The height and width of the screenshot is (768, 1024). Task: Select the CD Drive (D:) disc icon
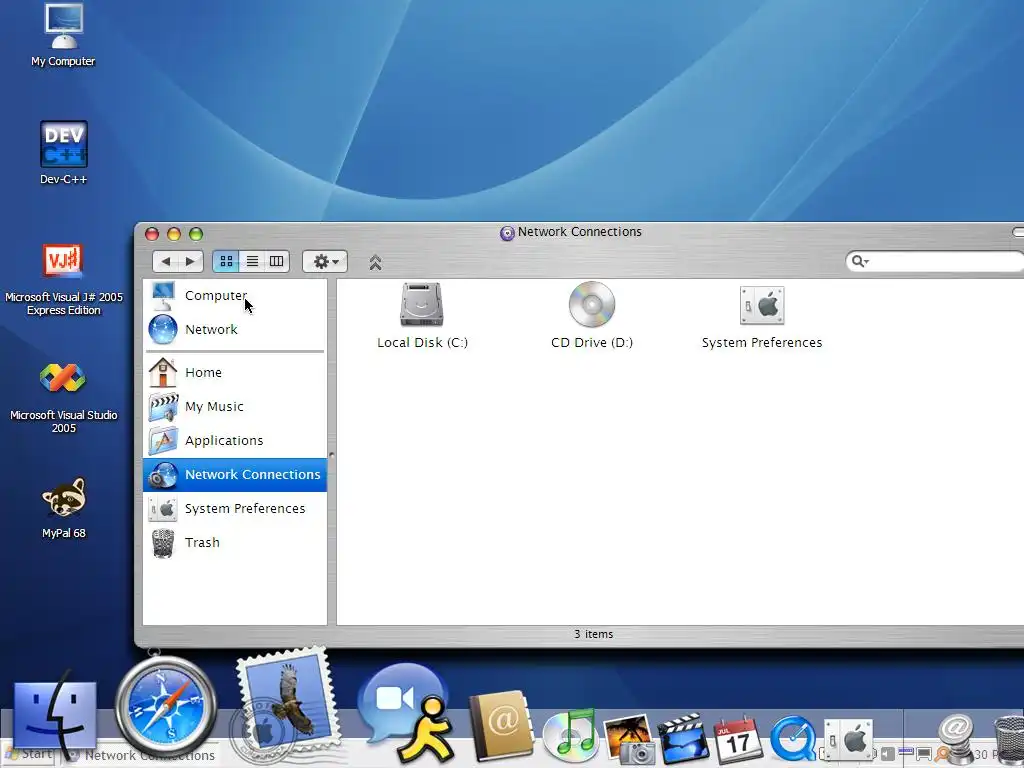(592, 304)
